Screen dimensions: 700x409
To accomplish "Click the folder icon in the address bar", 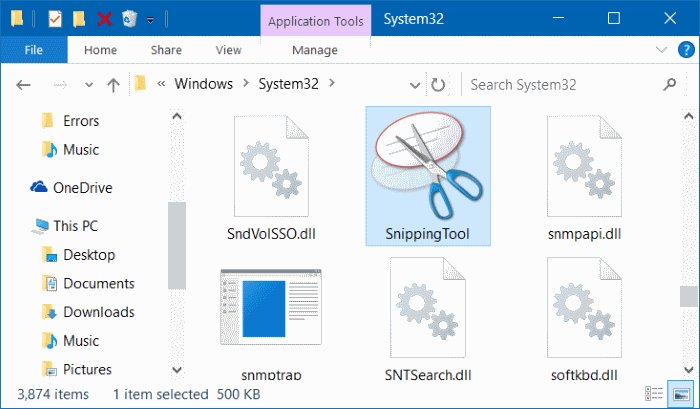I will 140,83.
